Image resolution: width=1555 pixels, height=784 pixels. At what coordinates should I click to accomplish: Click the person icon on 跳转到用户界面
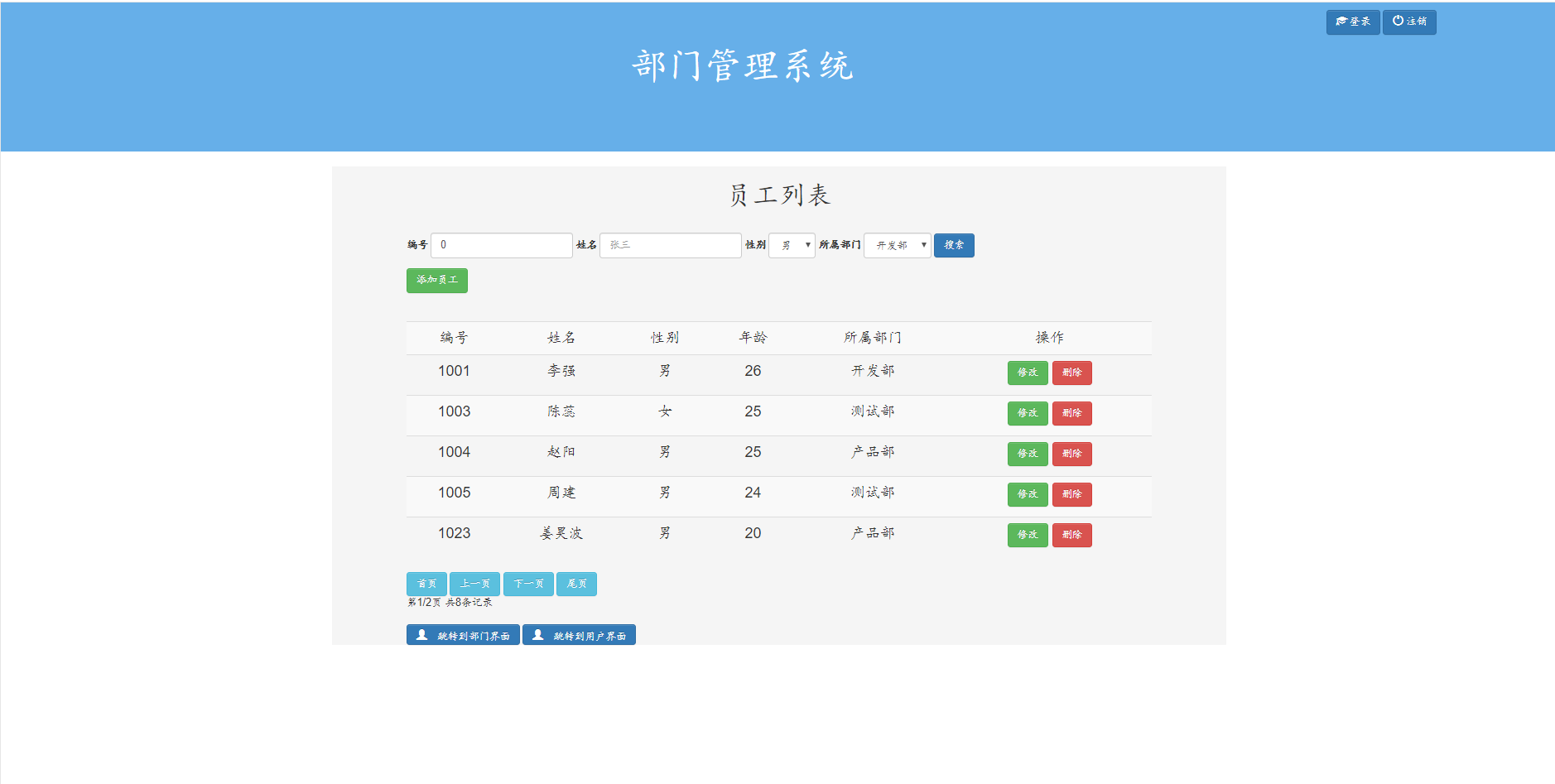(539, 634)
